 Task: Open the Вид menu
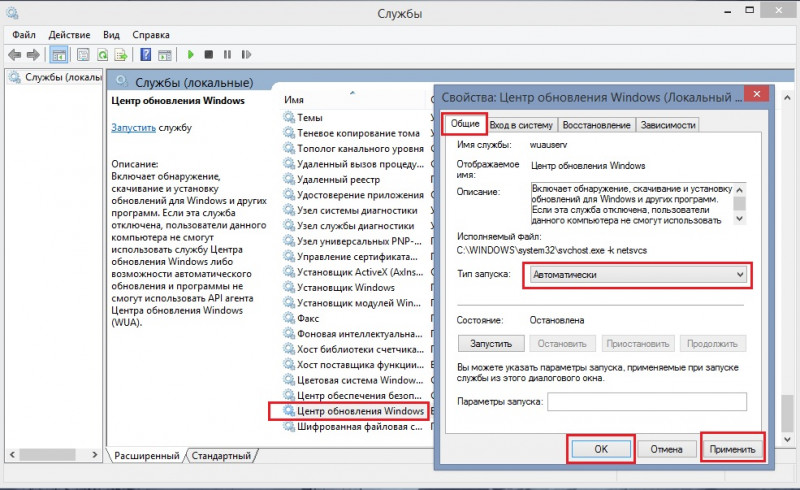point(111,35)
